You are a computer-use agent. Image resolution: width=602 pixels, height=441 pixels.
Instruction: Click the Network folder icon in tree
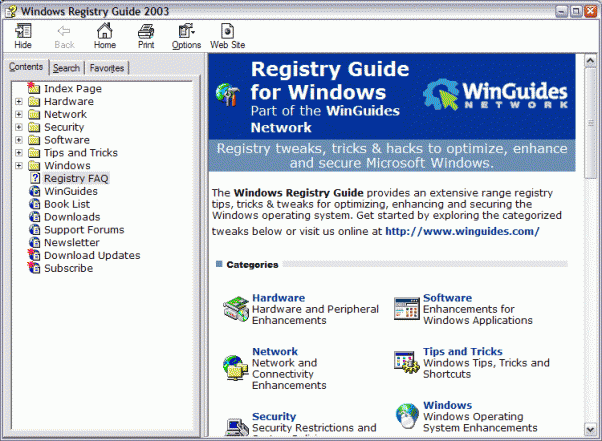34,114
